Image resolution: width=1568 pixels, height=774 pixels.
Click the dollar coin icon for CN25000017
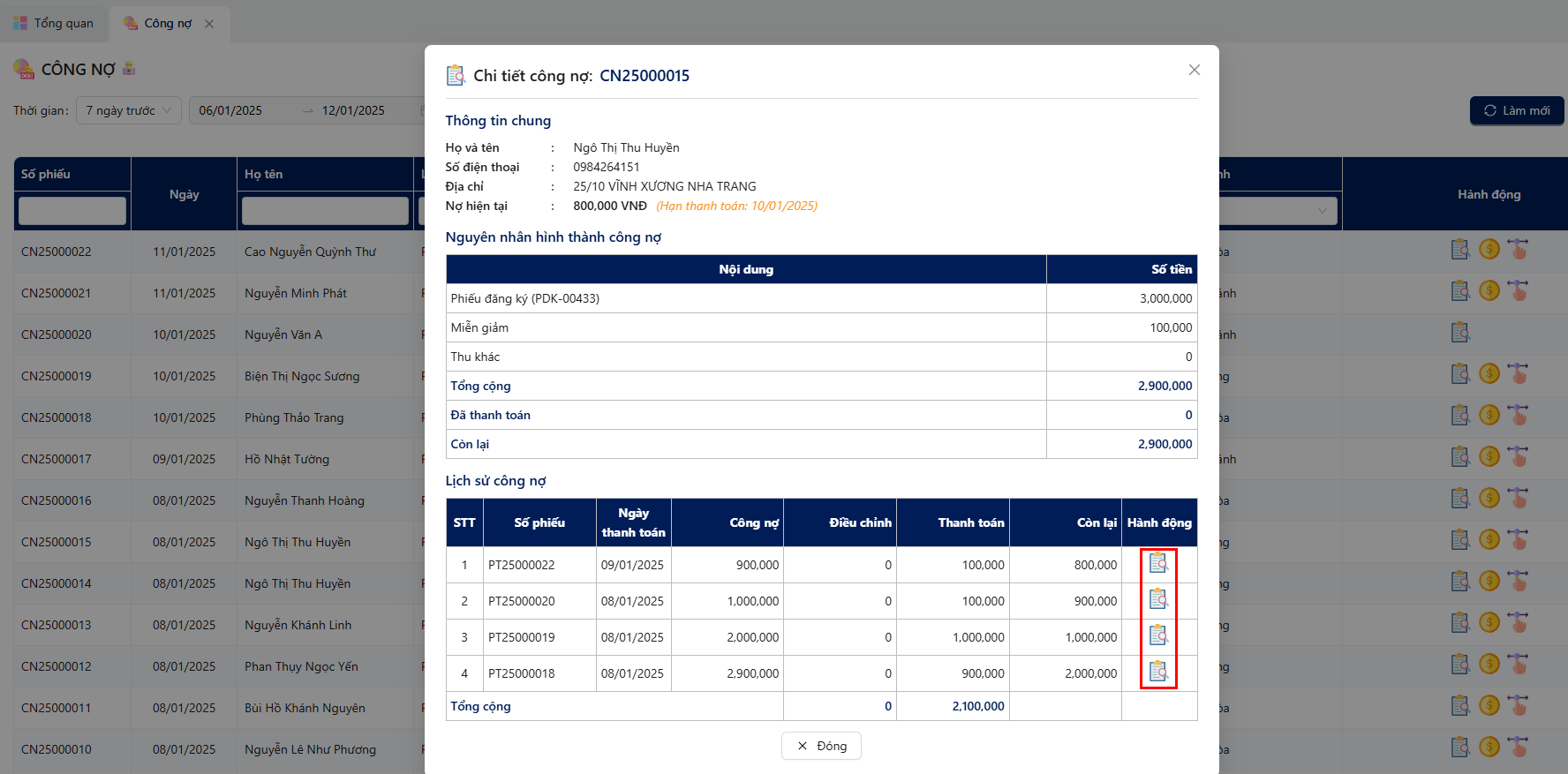tap(1489, 457)
